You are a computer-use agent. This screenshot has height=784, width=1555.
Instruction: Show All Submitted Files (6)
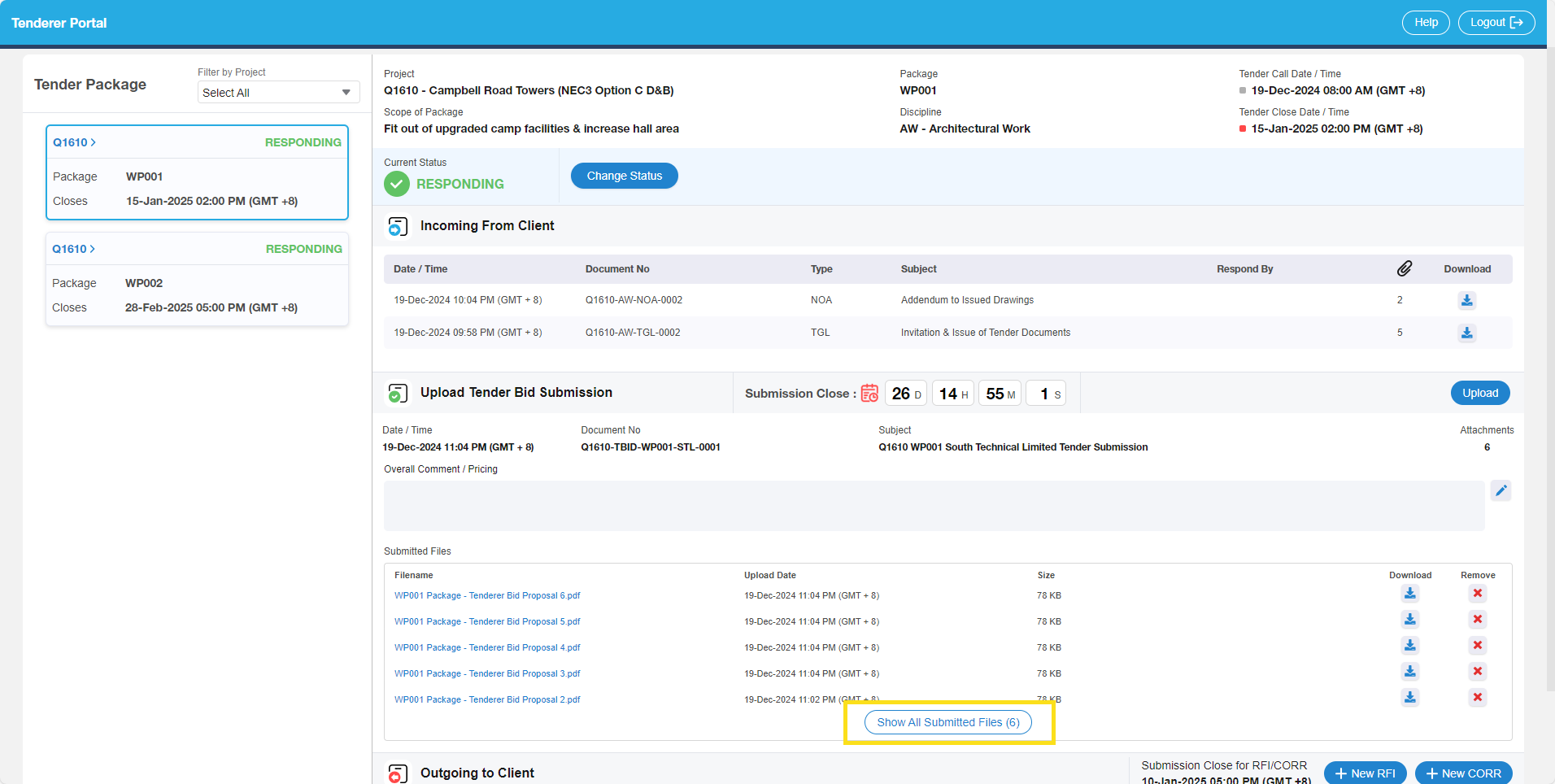click(x=948, y=722)
